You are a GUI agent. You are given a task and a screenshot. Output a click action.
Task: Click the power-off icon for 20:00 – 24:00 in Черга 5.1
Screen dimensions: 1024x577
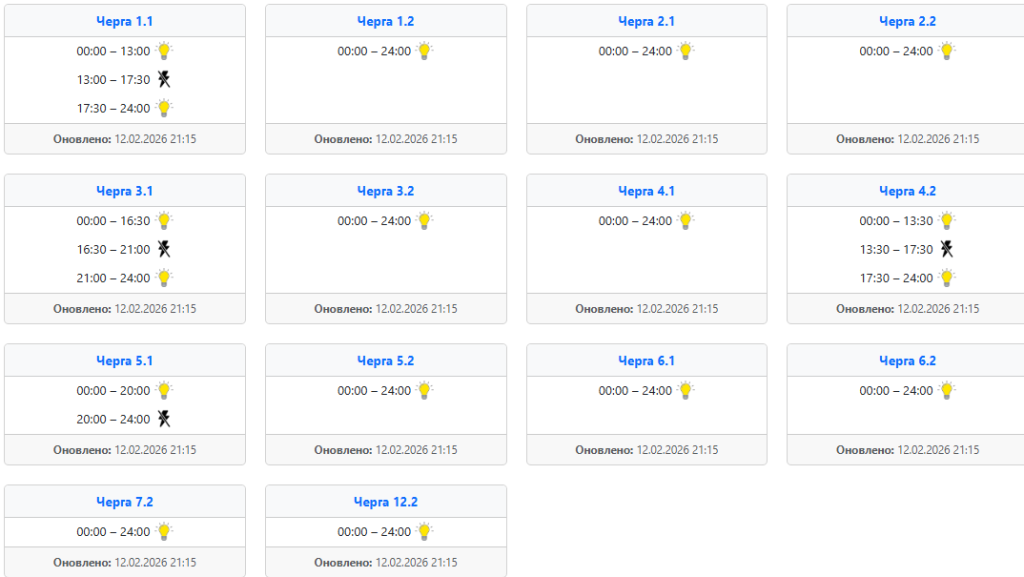pyautogui.click(x=164, y=419)
